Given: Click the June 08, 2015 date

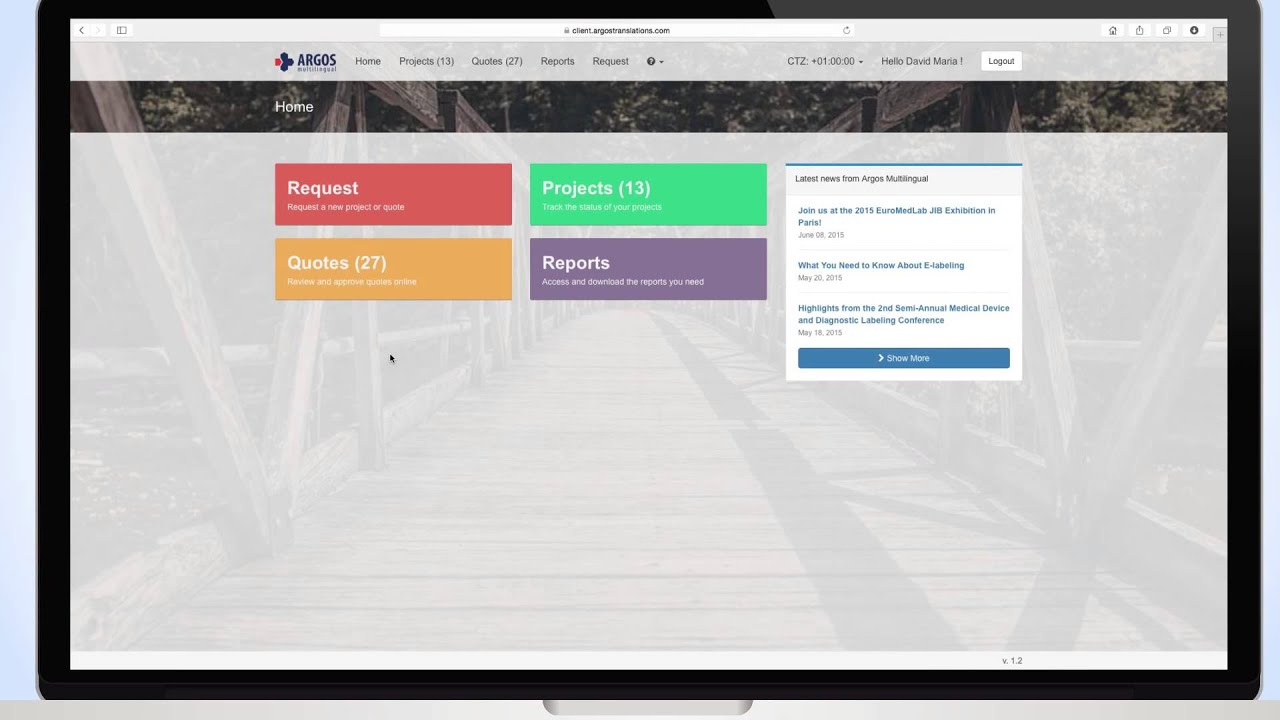Looking at the screenshot, I should pos(821,235).
